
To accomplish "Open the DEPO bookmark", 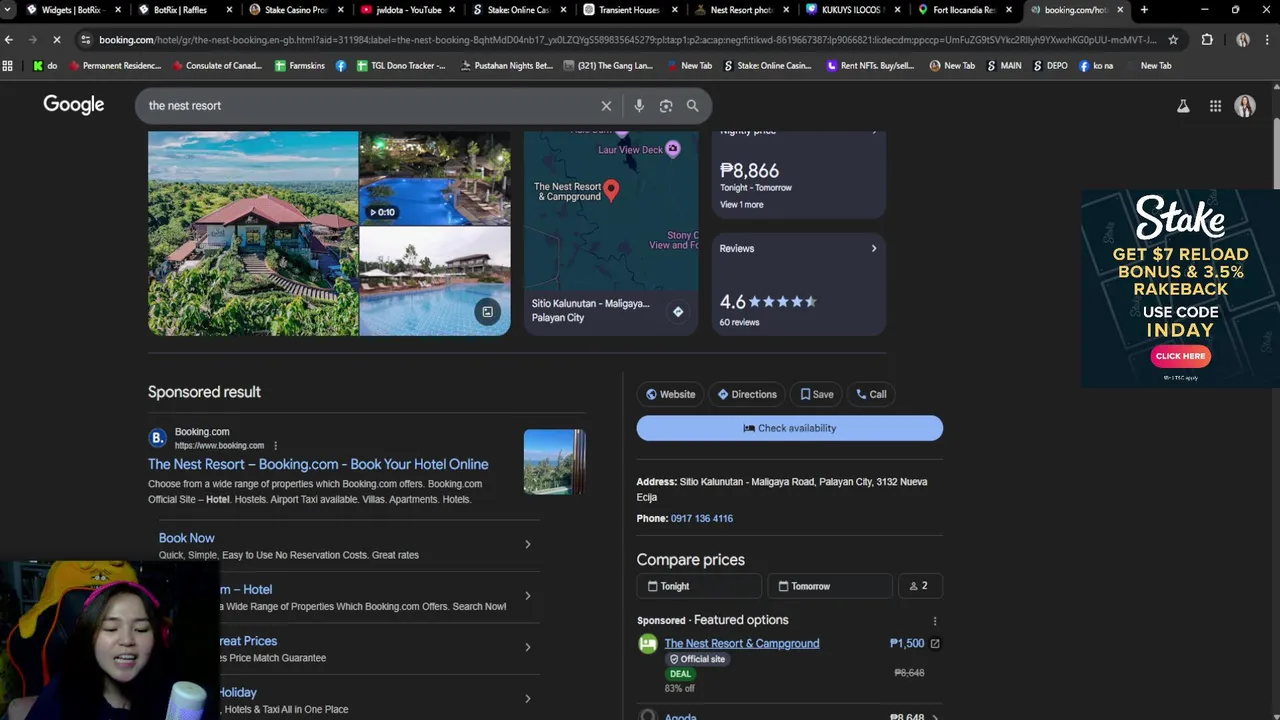I will (x=1050, y=66).
